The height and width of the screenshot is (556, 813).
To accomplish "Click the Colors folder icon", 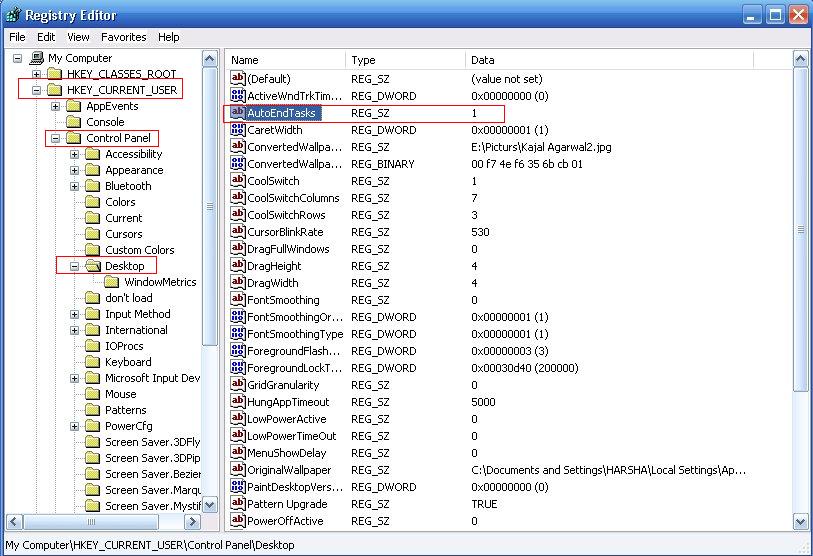I will click(93, 202).
